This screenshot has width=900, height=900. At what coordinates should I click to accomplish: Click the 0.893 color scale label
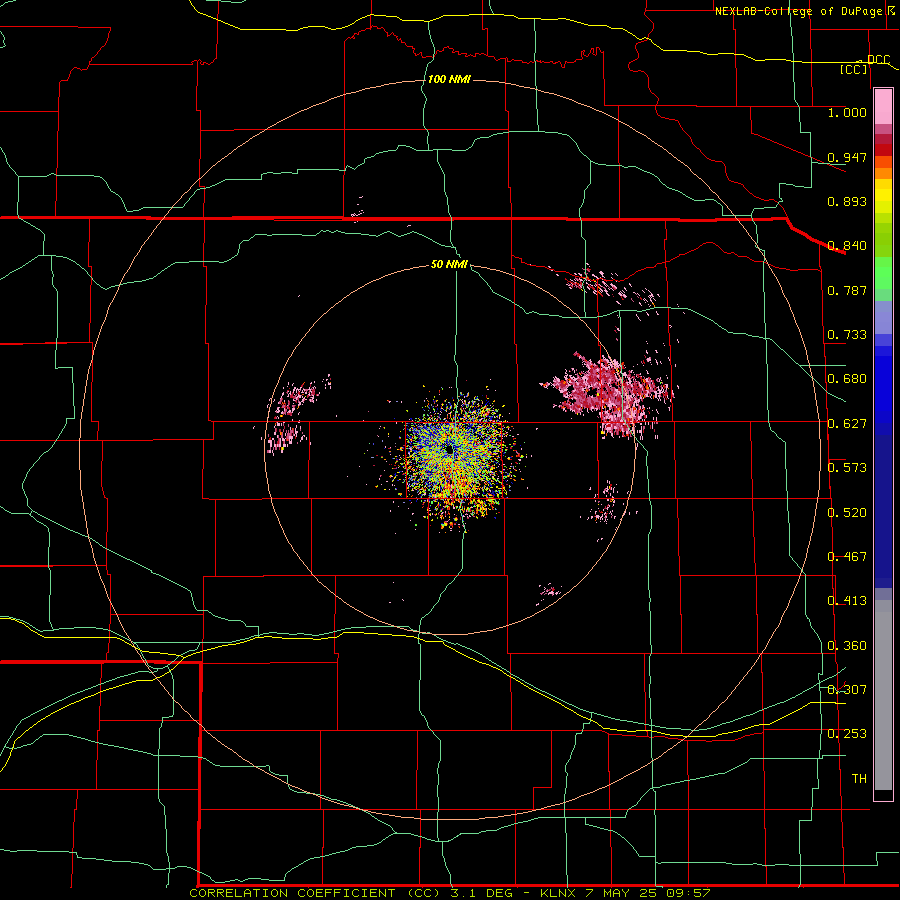(847, 201)
